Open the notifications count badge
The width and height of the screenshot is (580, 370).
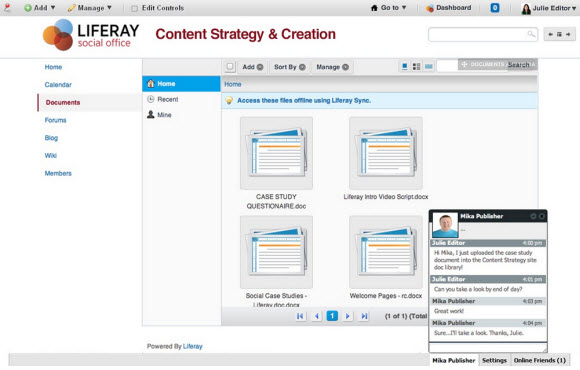[495, 8]
